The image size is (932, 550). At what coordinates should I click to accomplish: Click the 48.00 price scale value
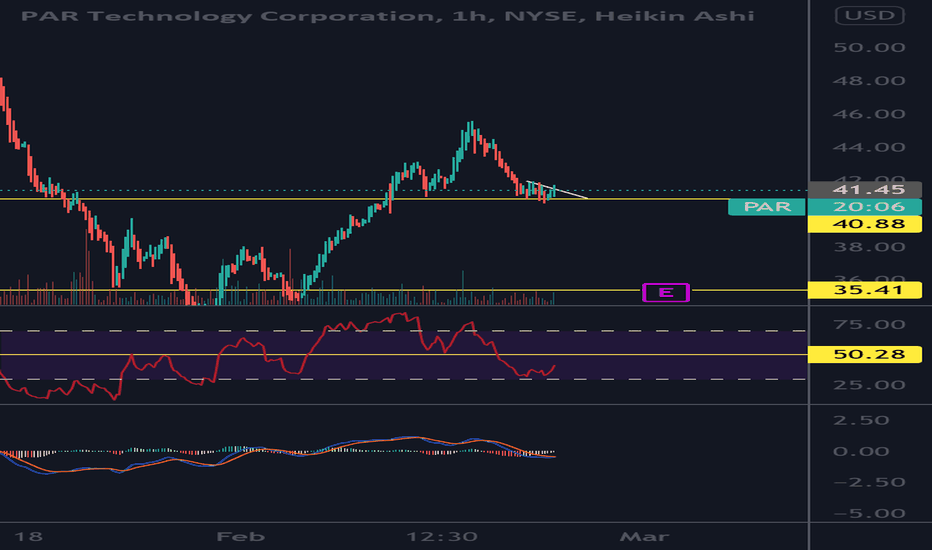click(x=869, y=81)
